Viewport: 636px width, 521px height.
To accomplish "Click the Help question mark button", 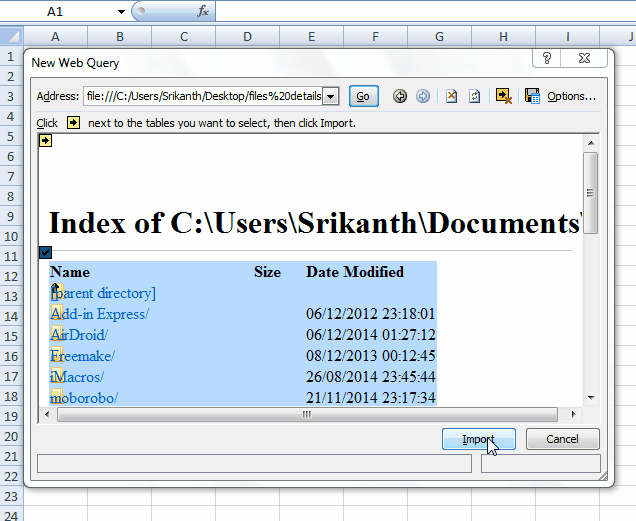I will [546, 58].
